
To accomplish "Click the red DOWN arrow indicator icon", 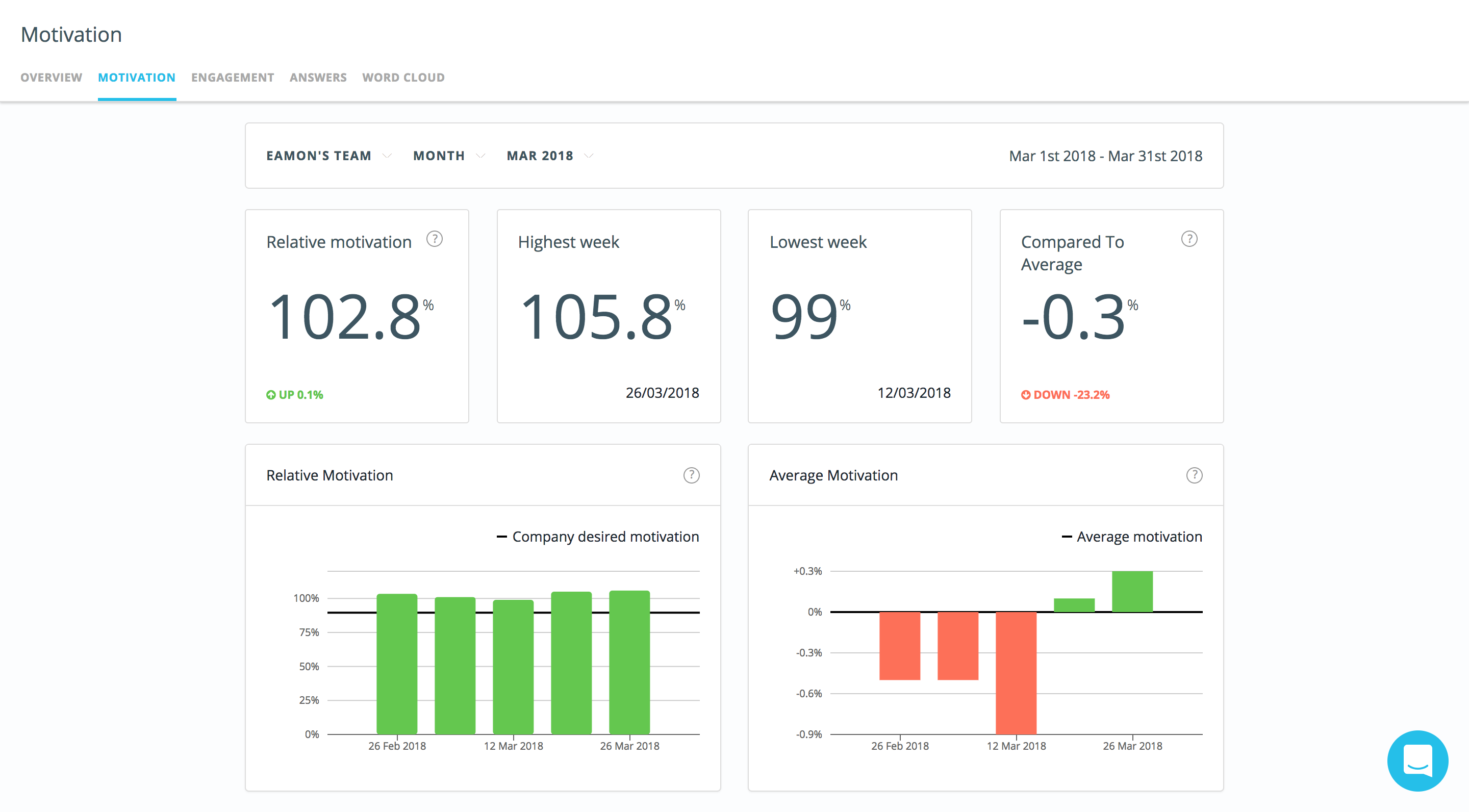I will [x=1025, y=395].
